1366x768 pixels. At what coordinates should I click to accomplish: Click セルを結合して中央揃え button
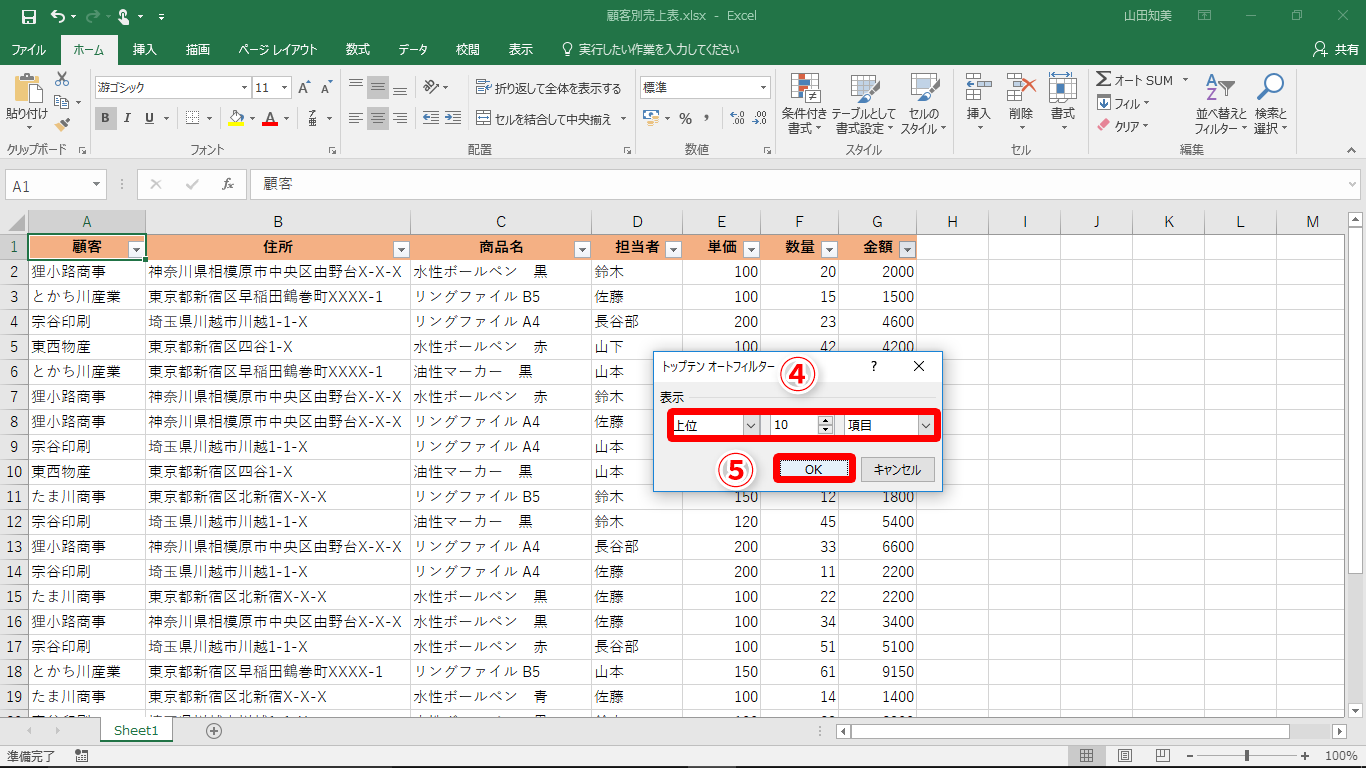point(546,118)
